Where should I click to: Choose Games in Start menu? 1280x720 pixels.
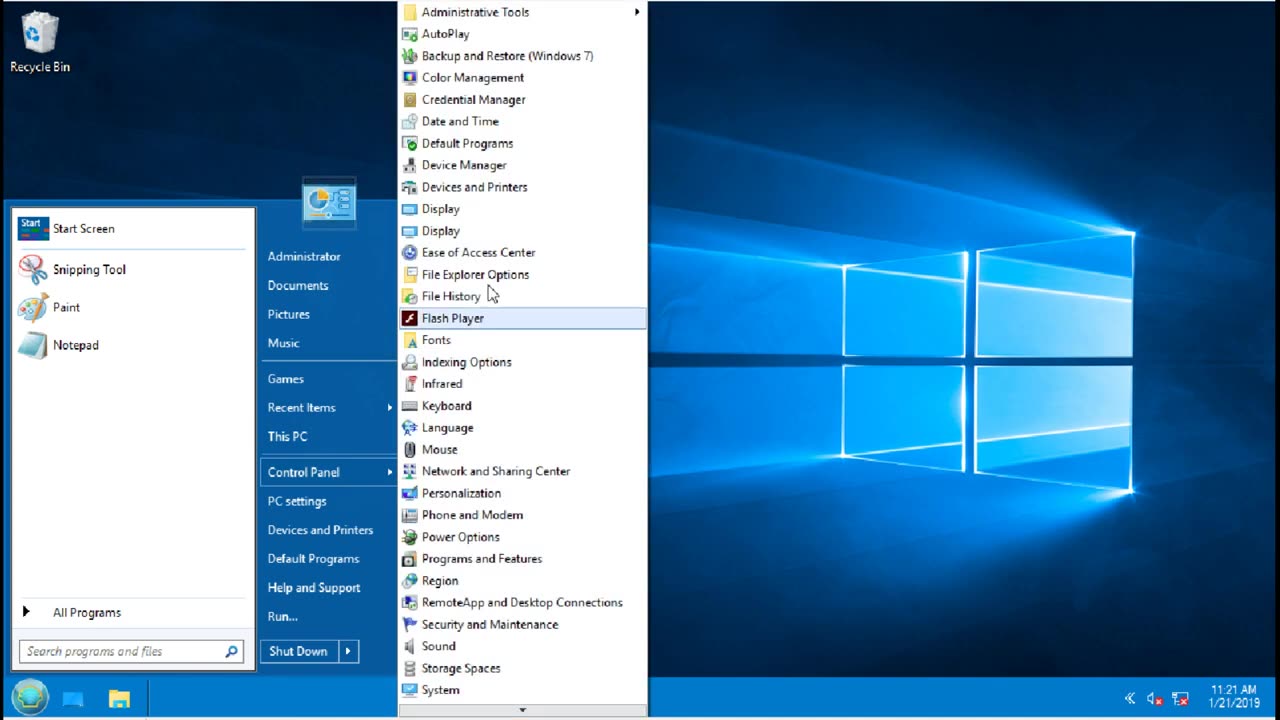tap(286, 379)
